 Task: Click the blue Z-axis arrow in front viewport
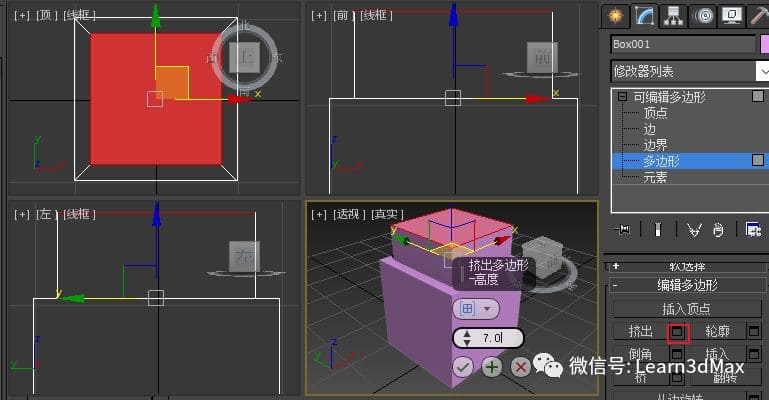454,15
